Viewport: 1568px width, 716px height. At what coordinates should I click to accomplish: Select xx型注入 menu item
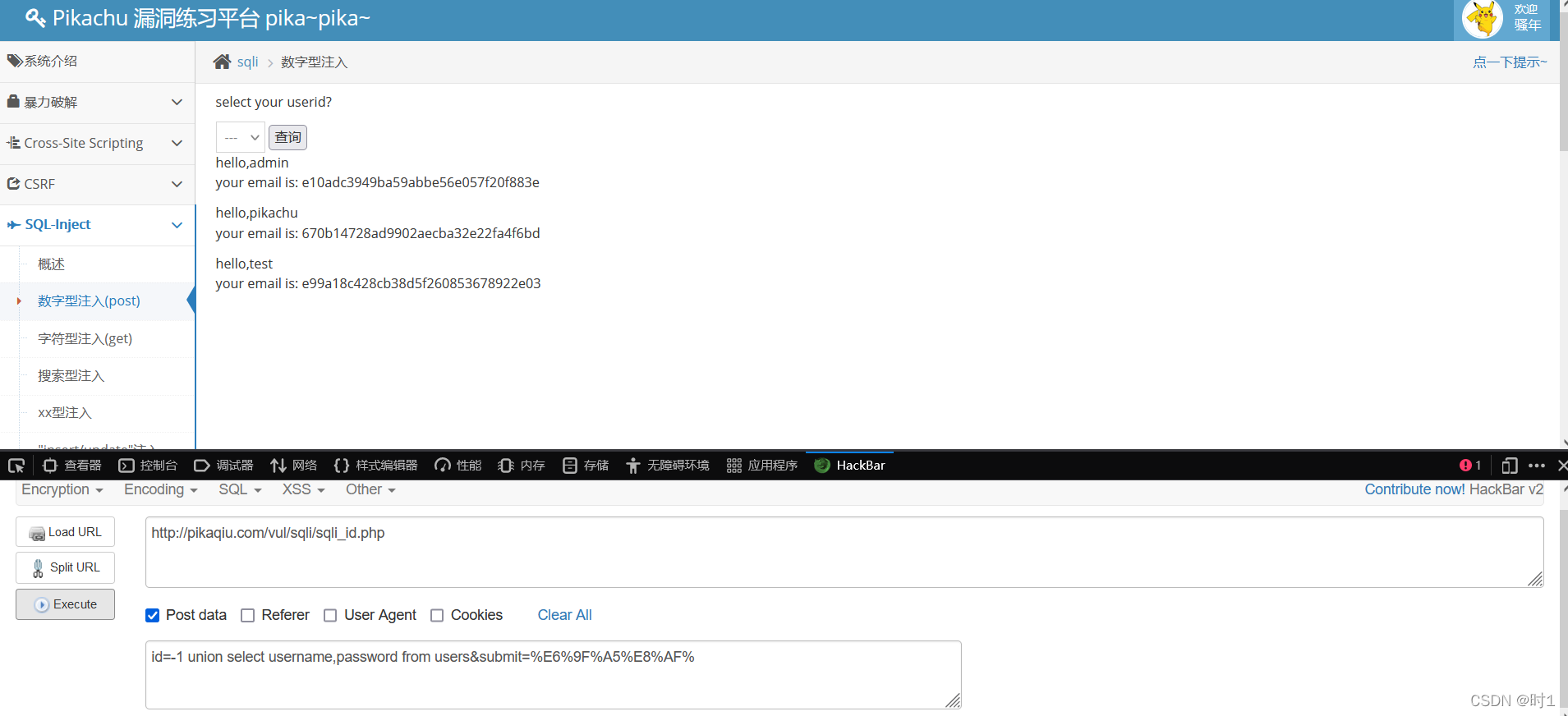click(x=64, y=413)
